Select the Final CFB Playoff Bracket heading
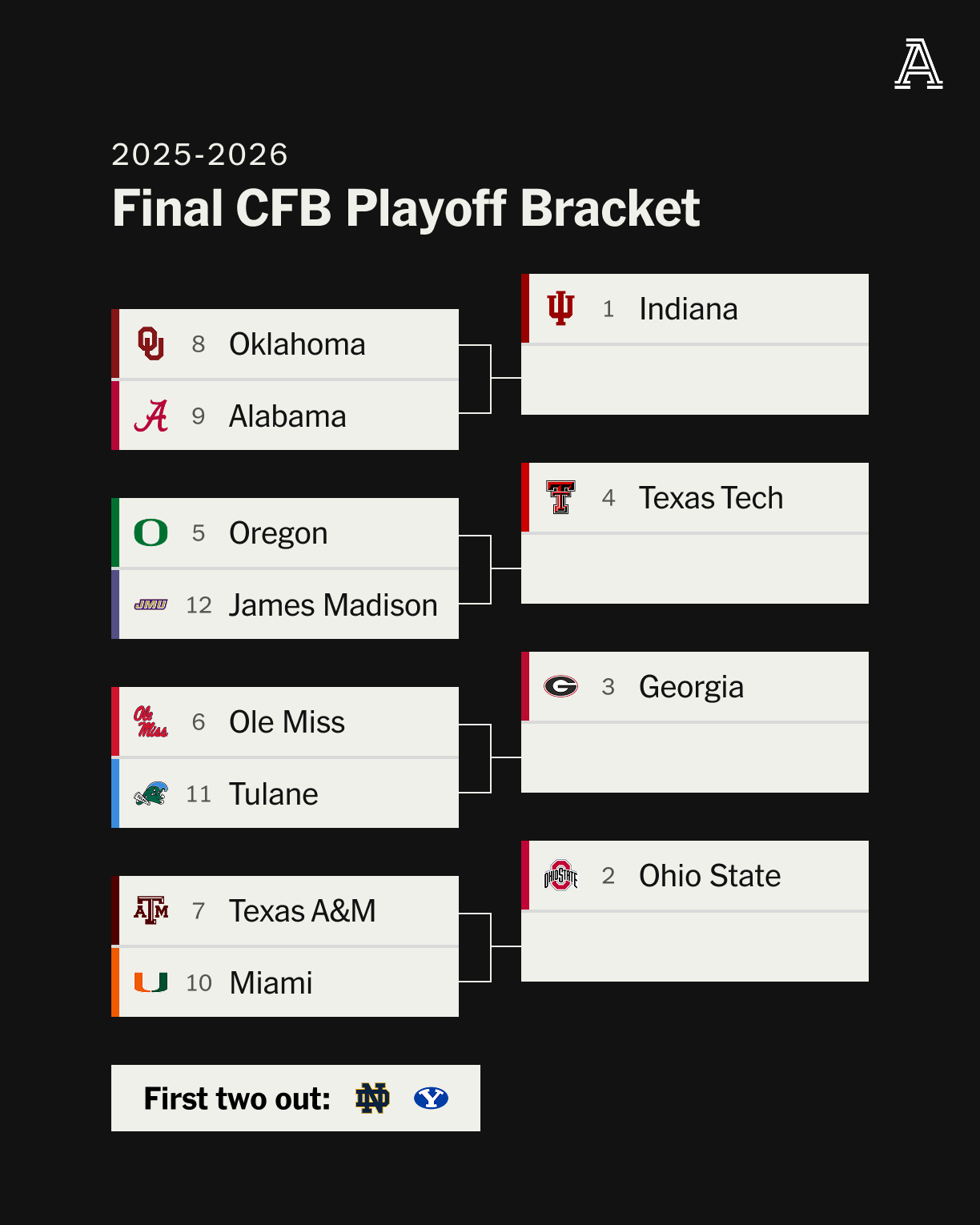Image resolution: width=980 pixels, height=1225 pixels. 406,208
